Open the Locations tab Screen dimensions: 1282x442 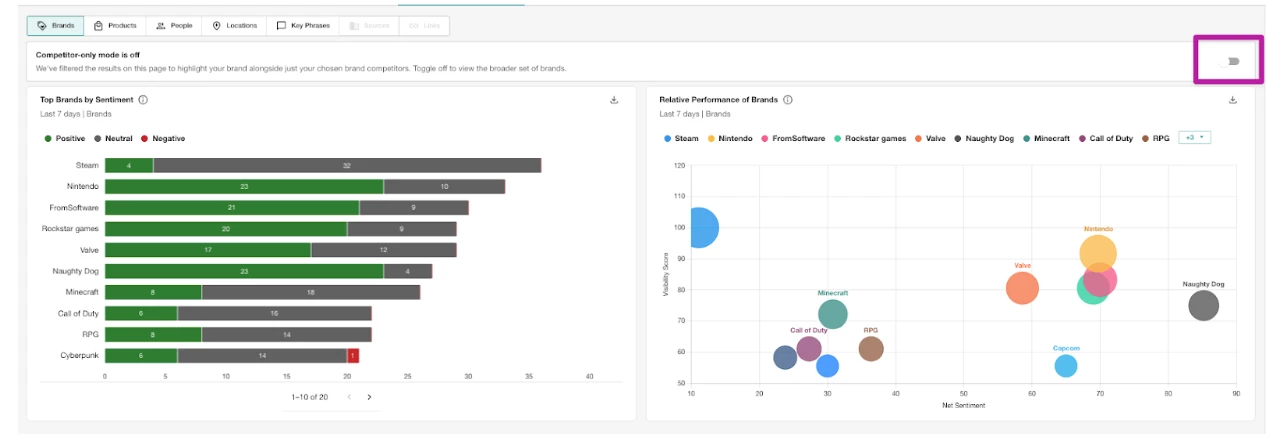click(234, 25)
